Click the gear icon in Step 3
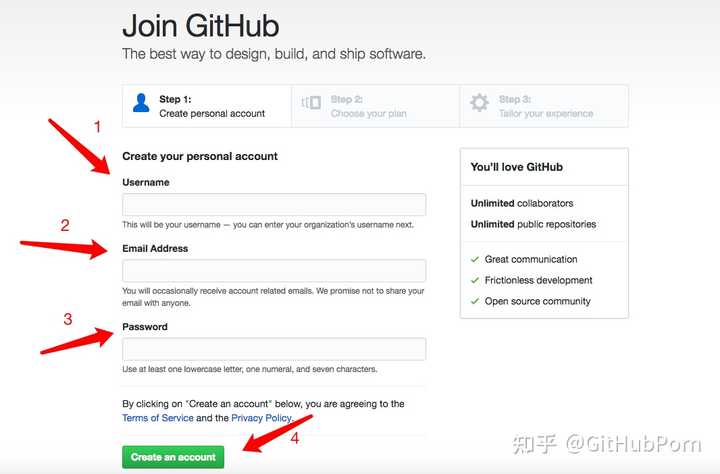 (x=479, y=102)
